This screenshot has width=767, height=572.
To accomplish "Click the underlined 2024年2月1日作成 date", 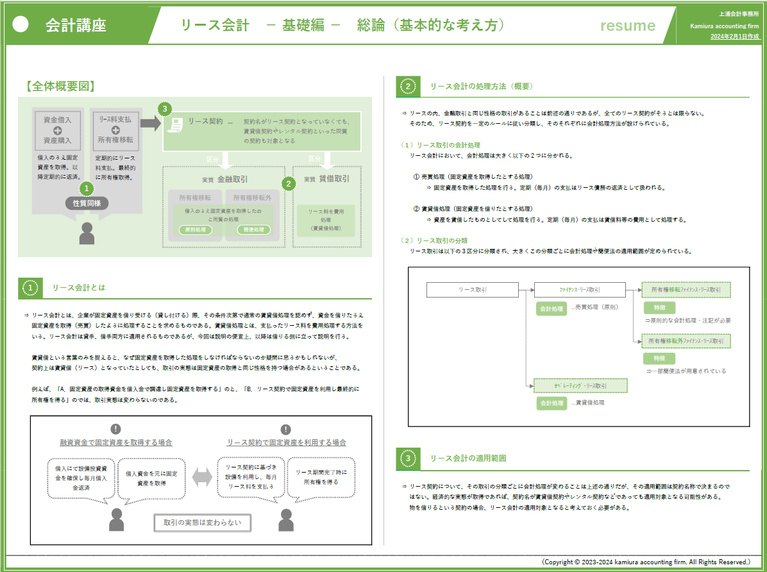I will [734, 37].
